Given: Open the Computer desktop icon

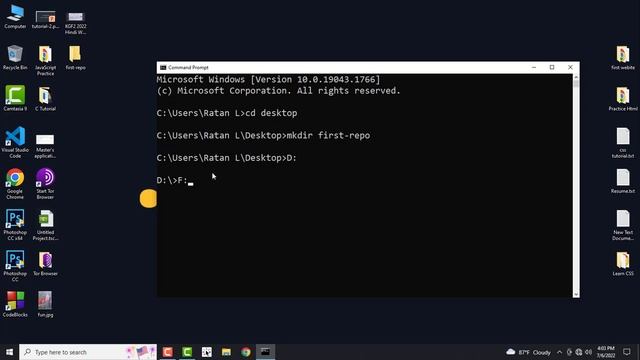Looking at the screenshot, I should [x=15, y=16].
